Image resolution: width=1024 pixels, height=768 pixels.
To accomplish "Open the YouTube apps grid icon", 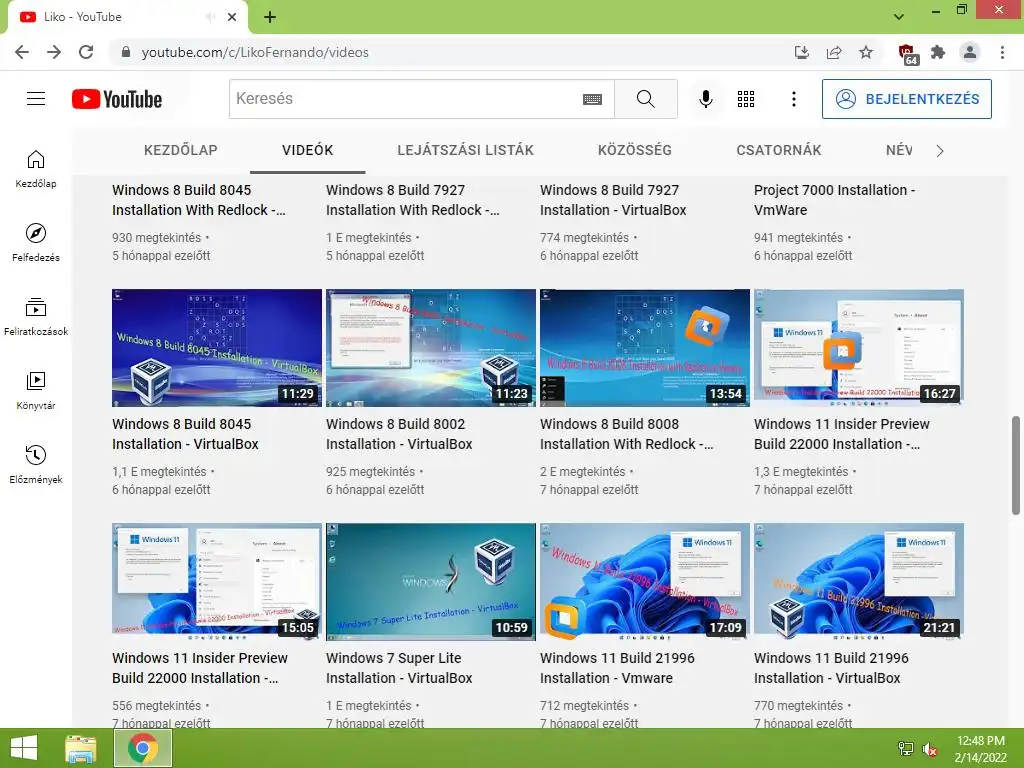I will pos(746,99).
